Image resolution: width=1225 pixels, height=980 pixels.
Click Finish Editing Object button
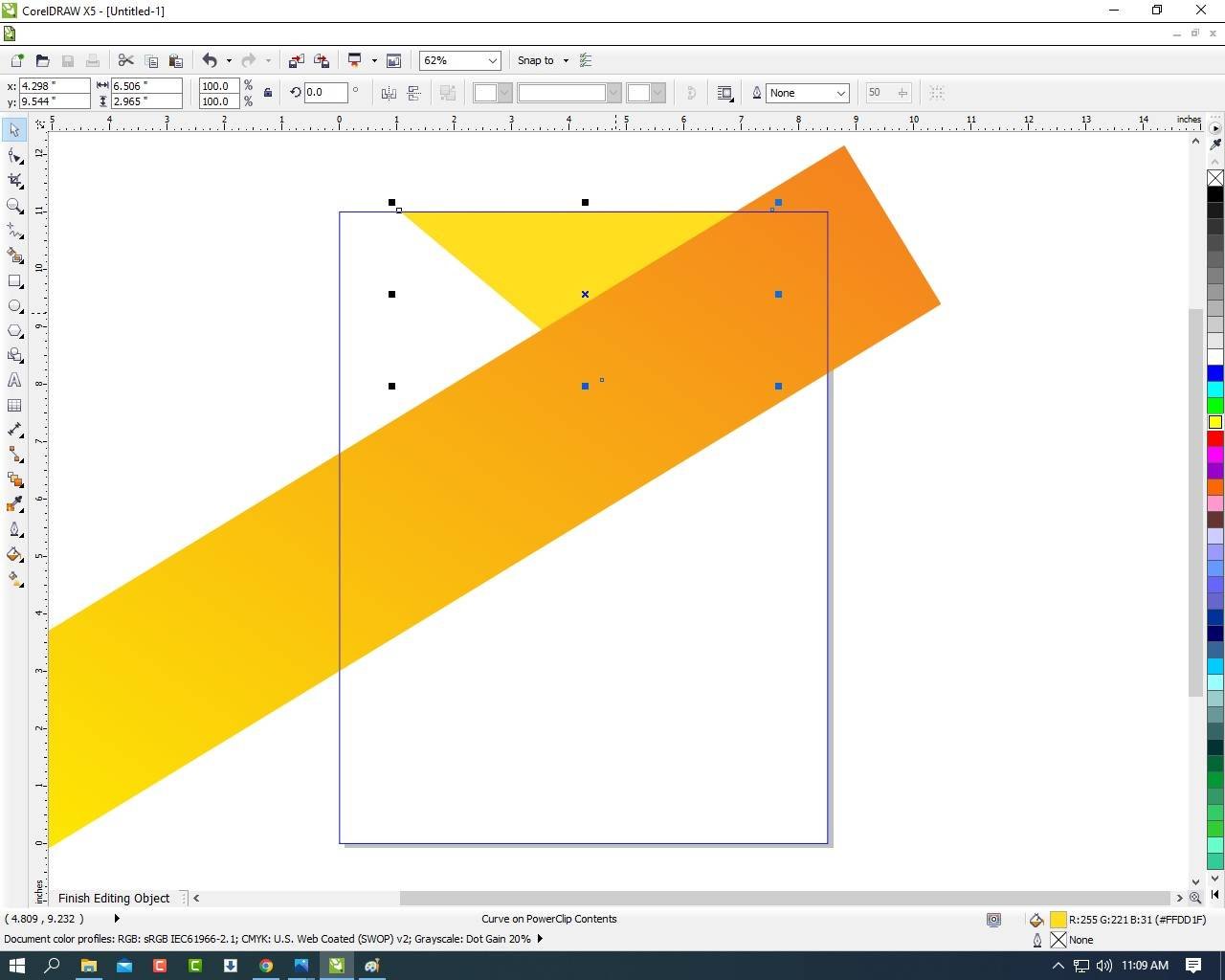114,898
